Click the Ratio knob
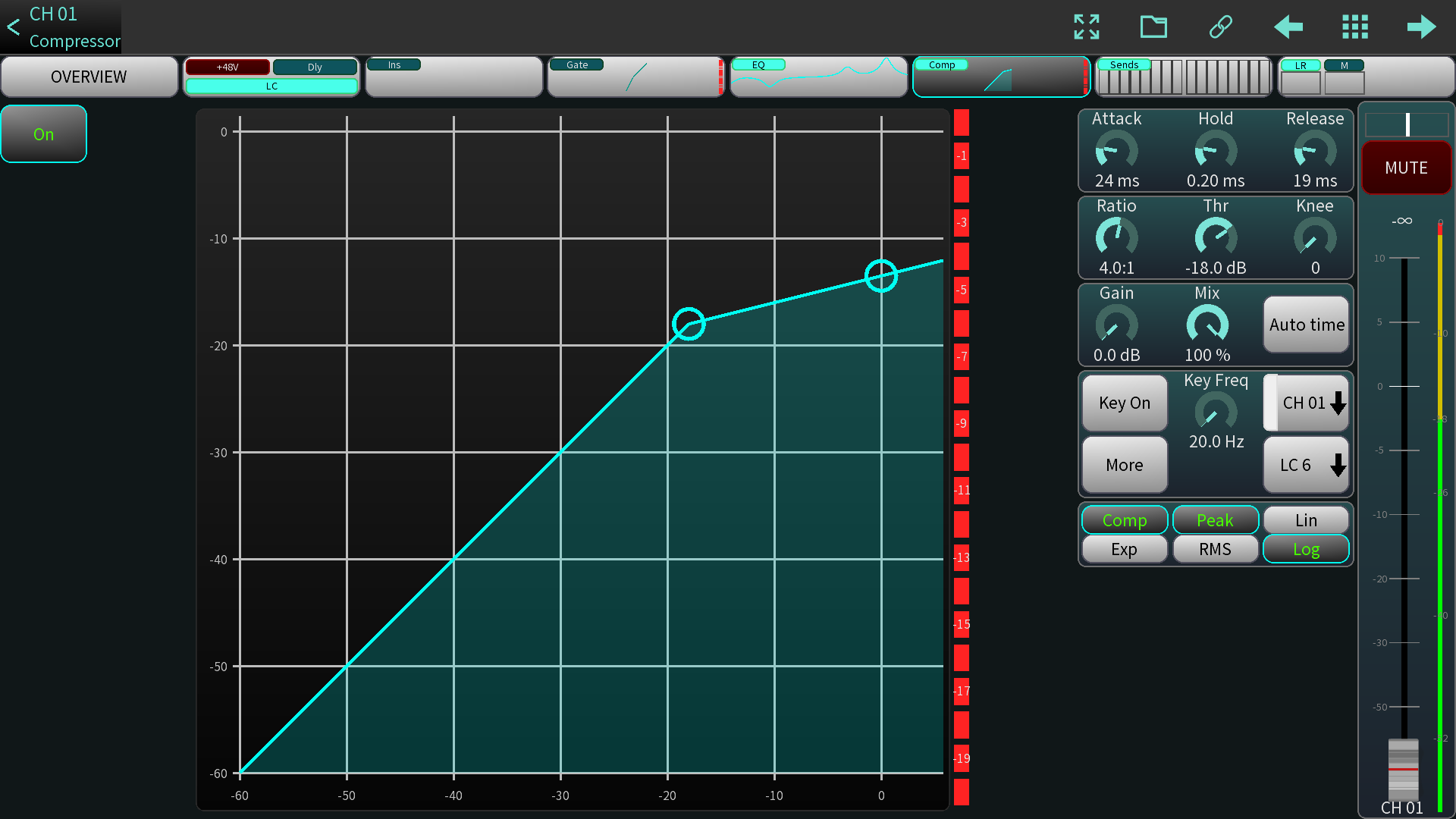The width and height of the screenshot is (1456, 819). 1116,237
